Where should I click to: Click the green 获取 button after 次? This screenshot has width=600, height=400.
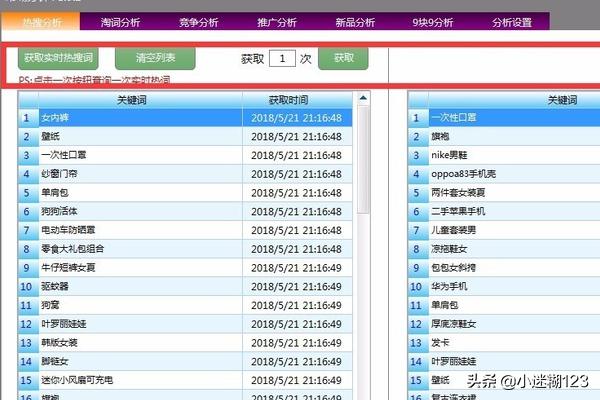click(343, 59)
